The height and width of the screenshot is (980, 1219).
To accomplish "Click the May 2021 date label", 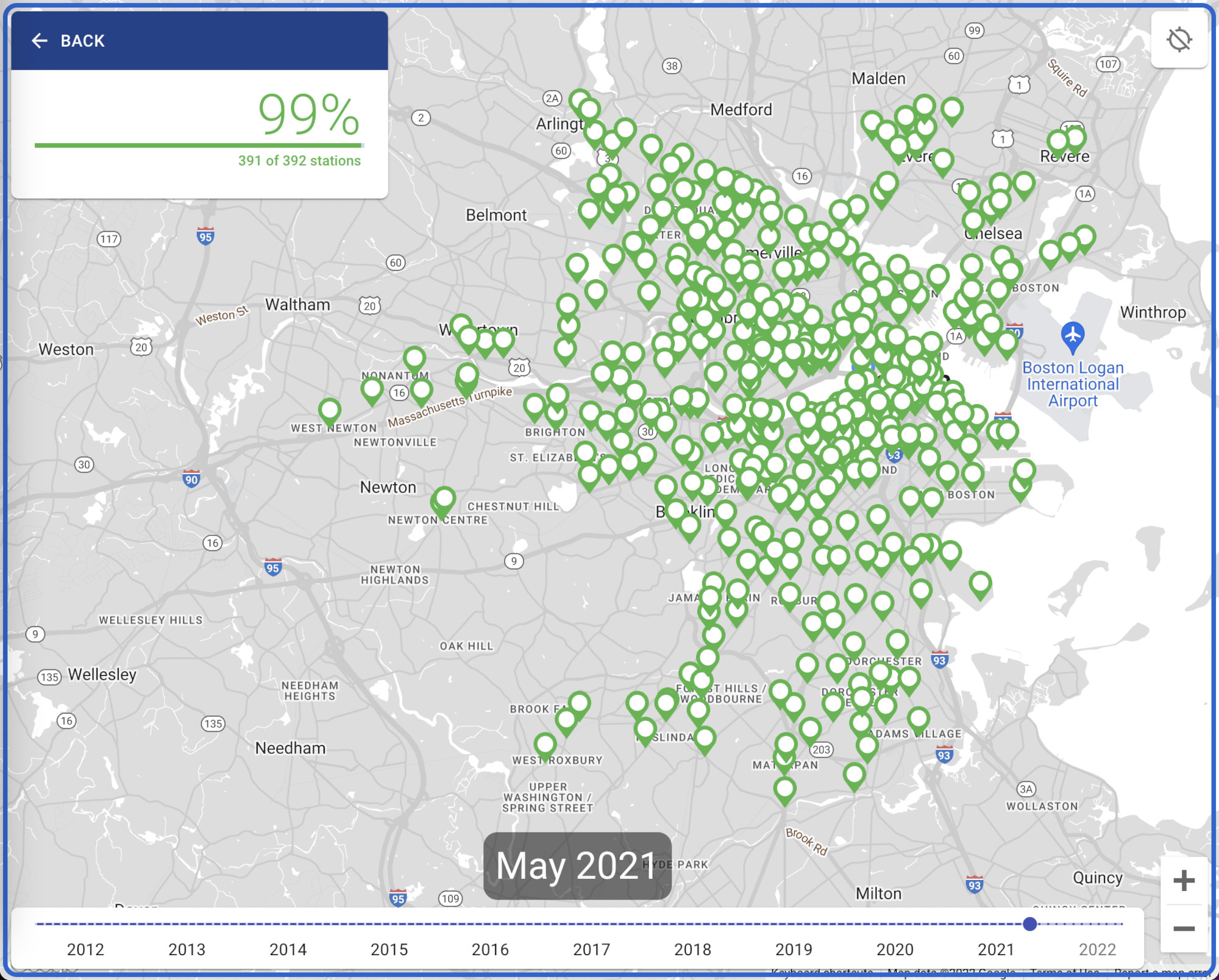I will [577, 865].
